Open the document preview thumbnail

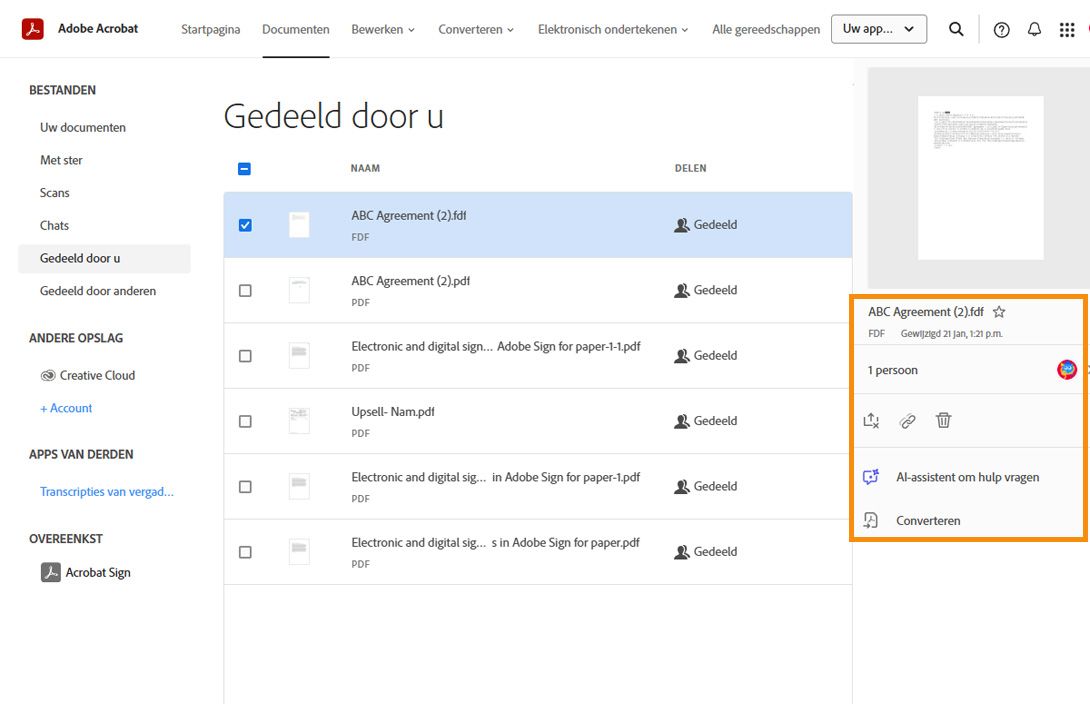tap(981, 178)
